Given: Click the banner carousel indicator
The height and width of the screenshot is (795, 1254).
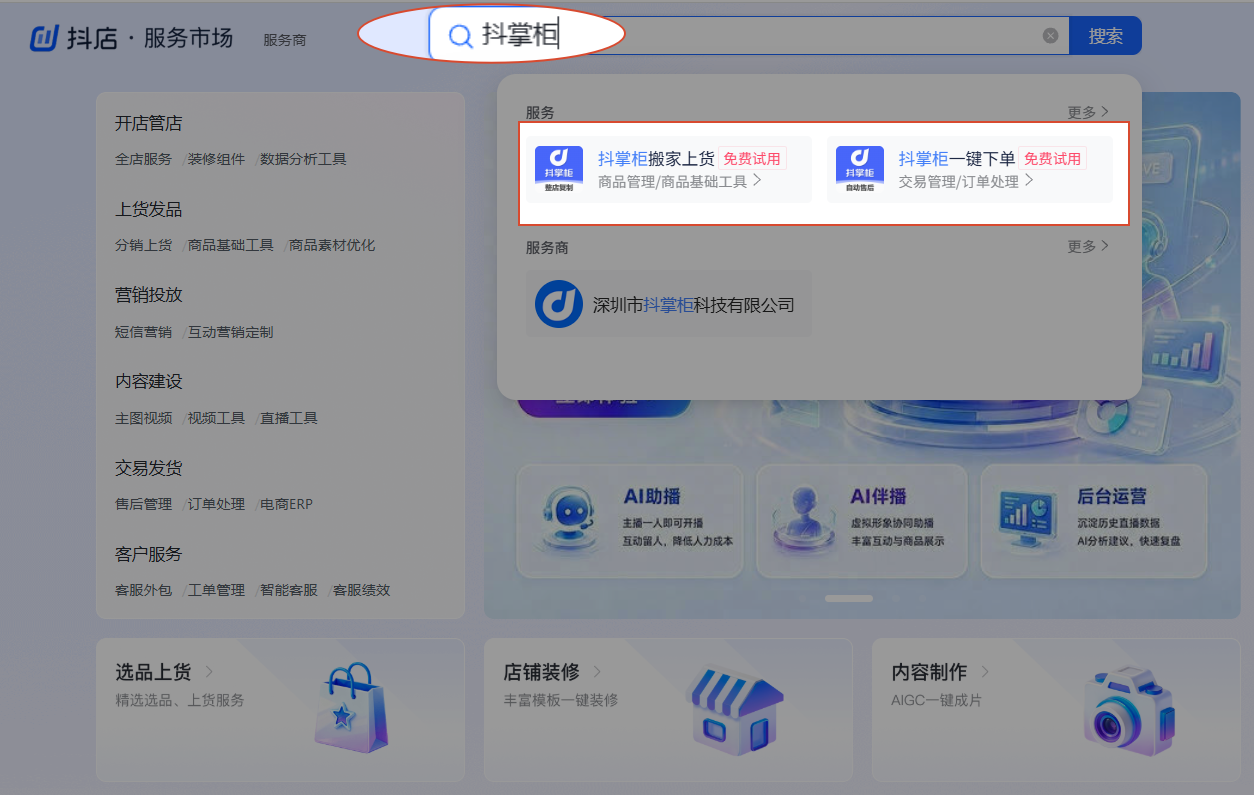Looking at the screenshot, I should (849, 599).
